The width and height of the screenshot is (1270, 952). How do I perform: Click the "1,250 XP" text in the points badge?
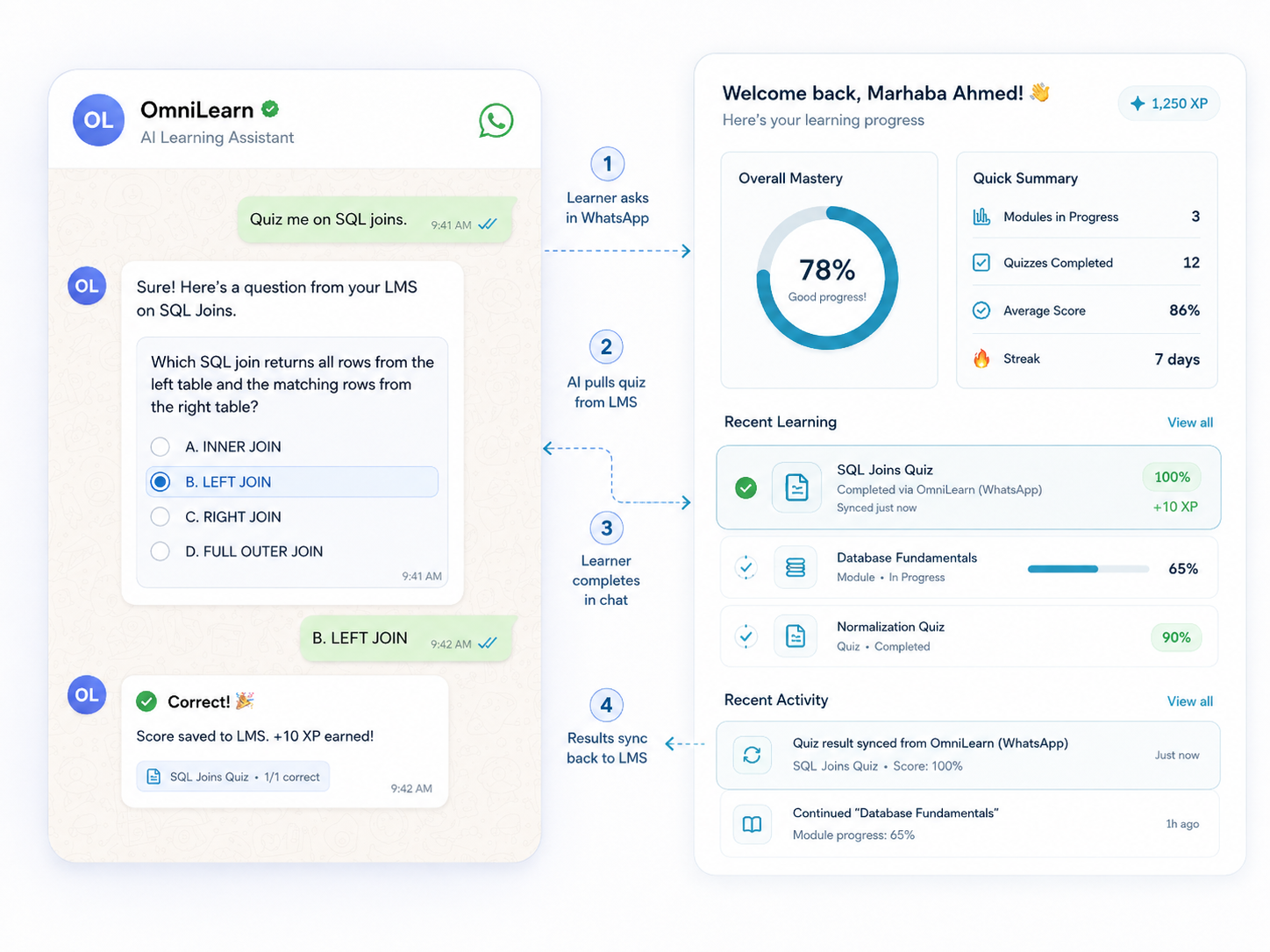1180,103
